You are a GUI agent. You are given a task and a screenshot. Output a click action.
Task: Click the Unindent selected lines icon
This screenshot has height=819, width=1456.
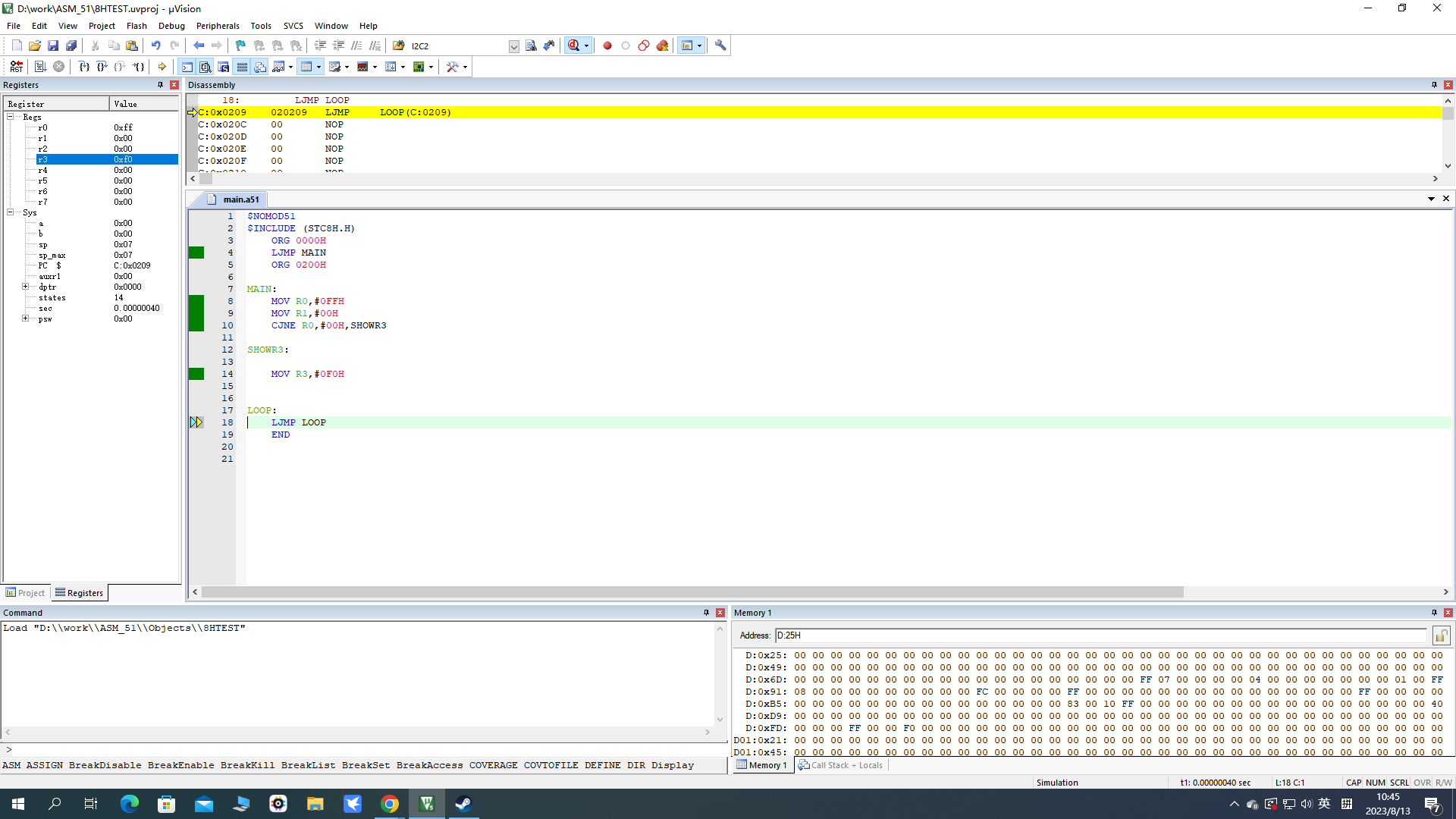tap(338, 45)
